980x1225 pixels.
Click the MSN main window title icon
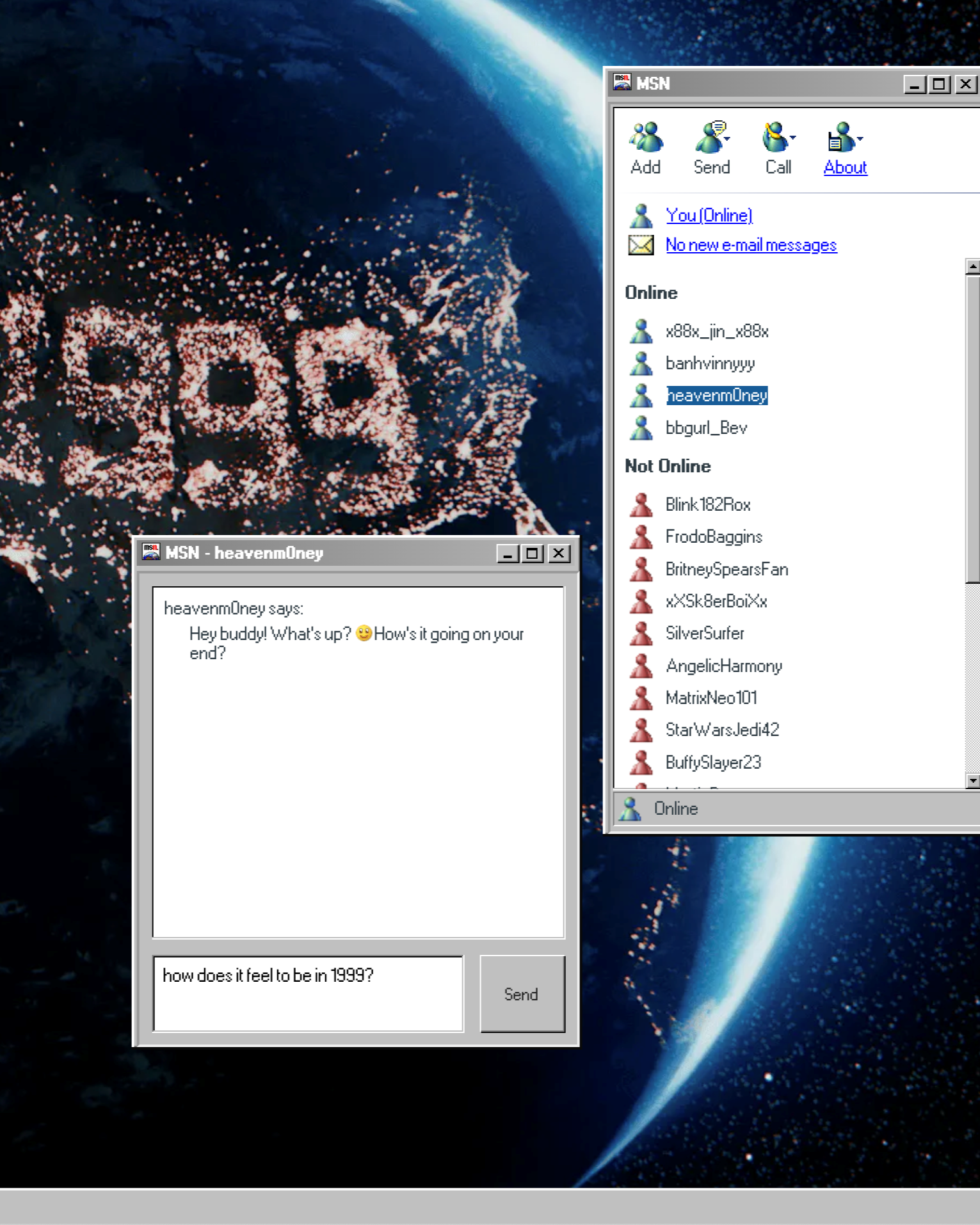(622, 83)
